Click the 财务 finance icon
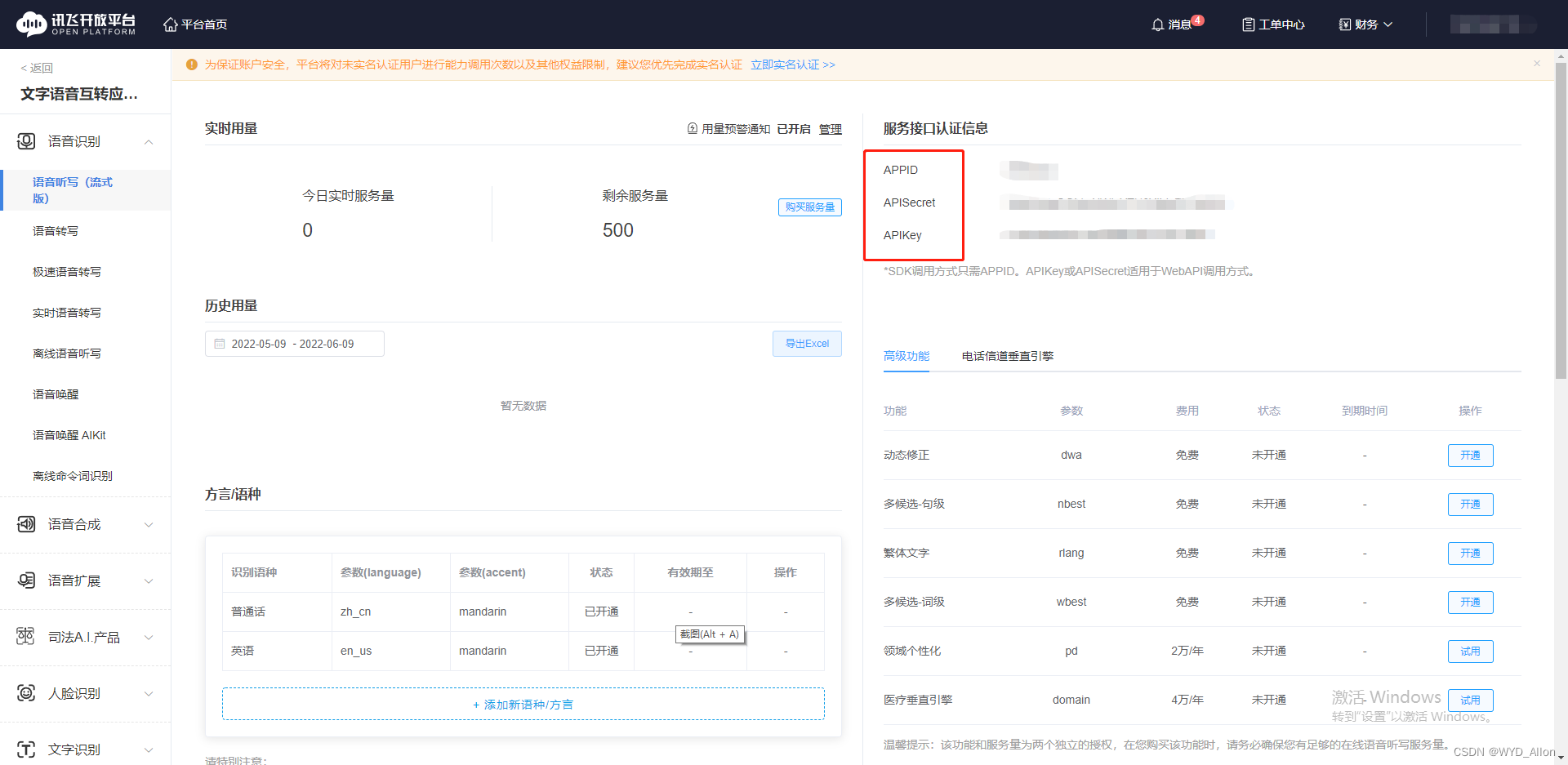The height and width of the screenshot is (765, 1568). pyautogui.click(x=1345, y=24)
